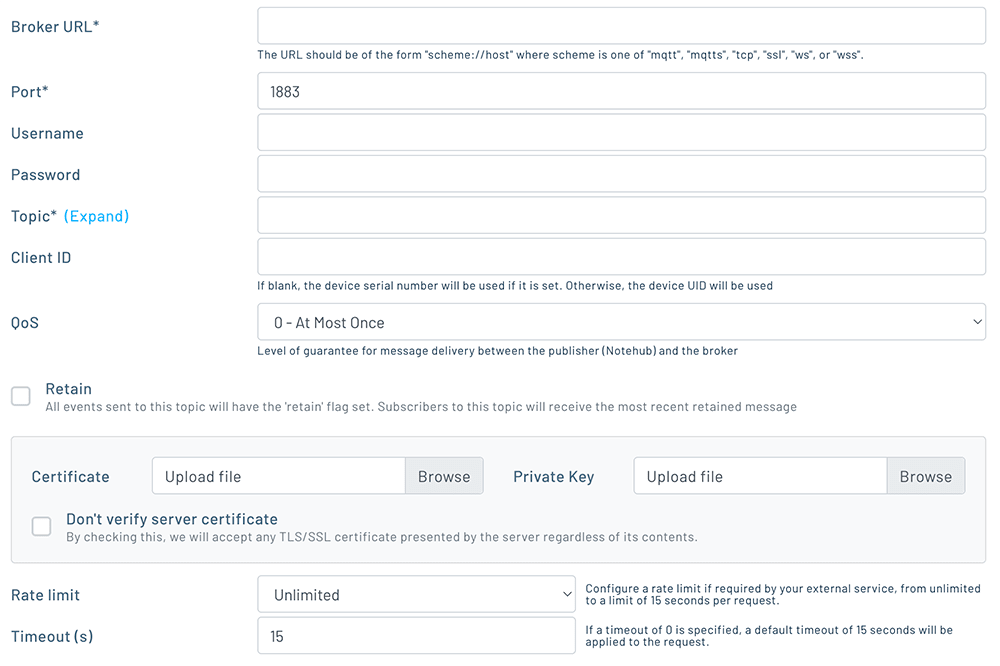
Task: Click the Client ID hint about device UID
Action: (515, 286)
